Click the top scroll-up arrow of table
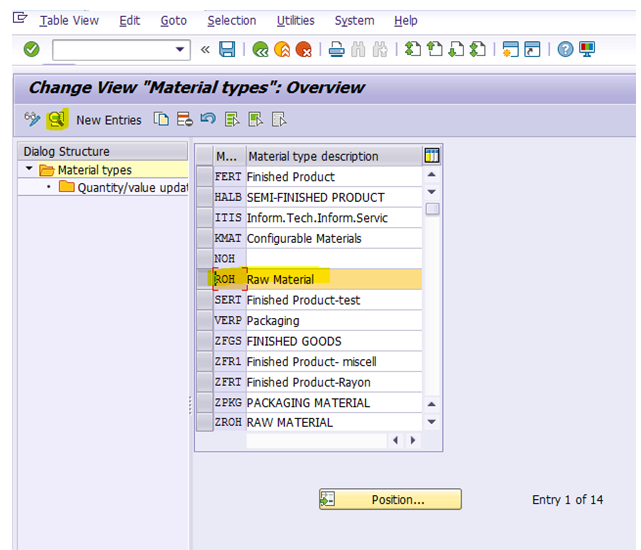Image resolution: width=641 pixels, height=550 pixels. 431,175
